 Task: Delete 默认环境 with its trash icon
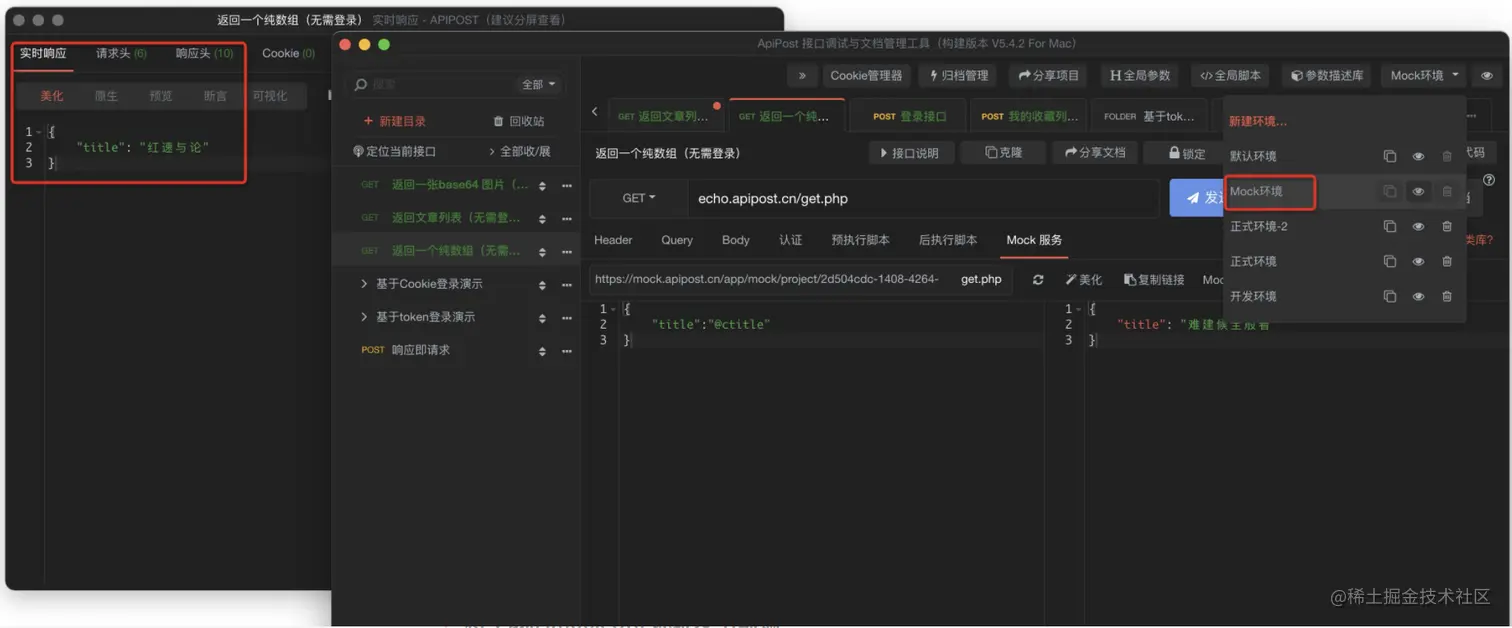[x=1446, y=156]
